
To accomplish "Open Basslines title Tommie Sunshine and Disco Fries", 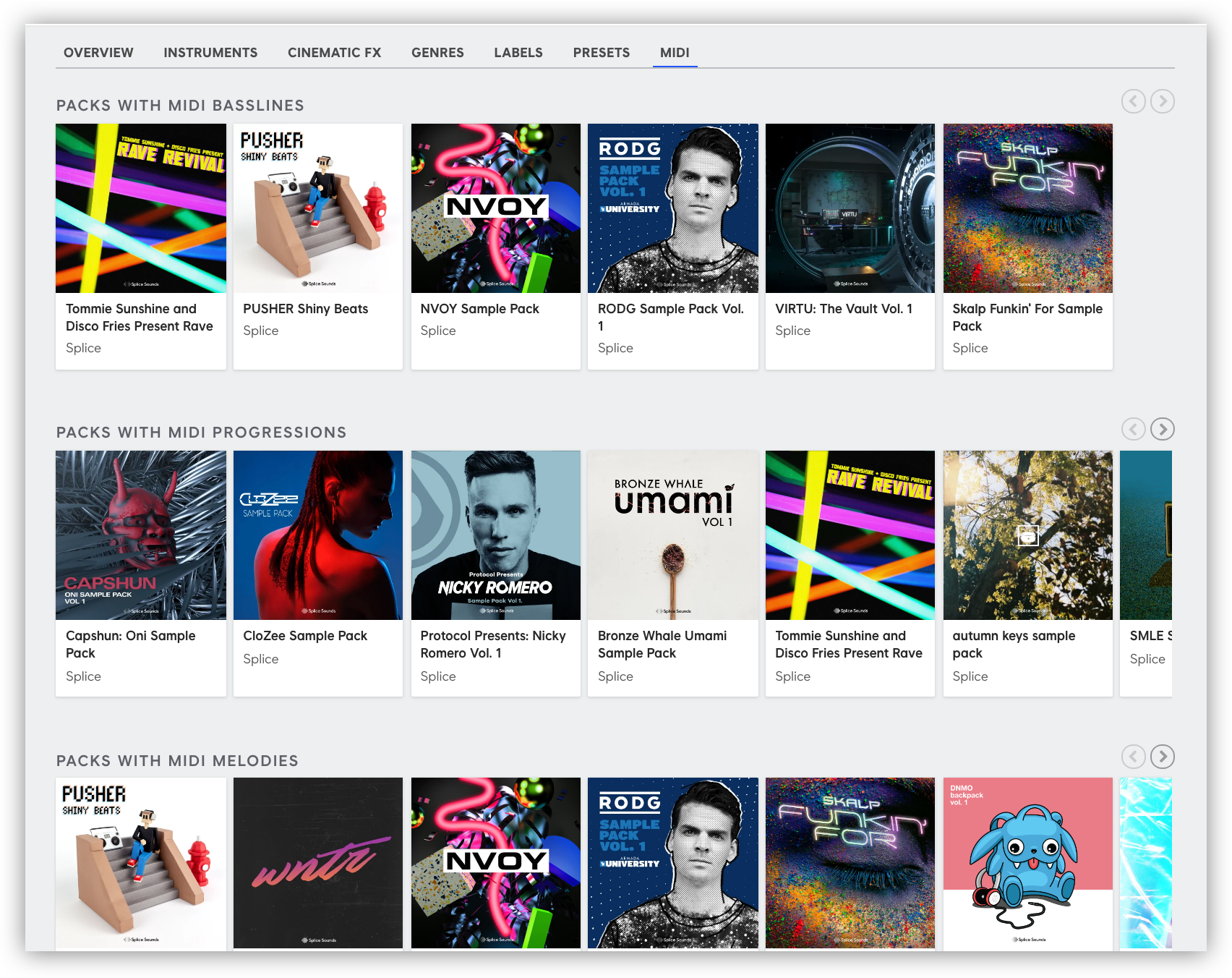I will point(140,318).
